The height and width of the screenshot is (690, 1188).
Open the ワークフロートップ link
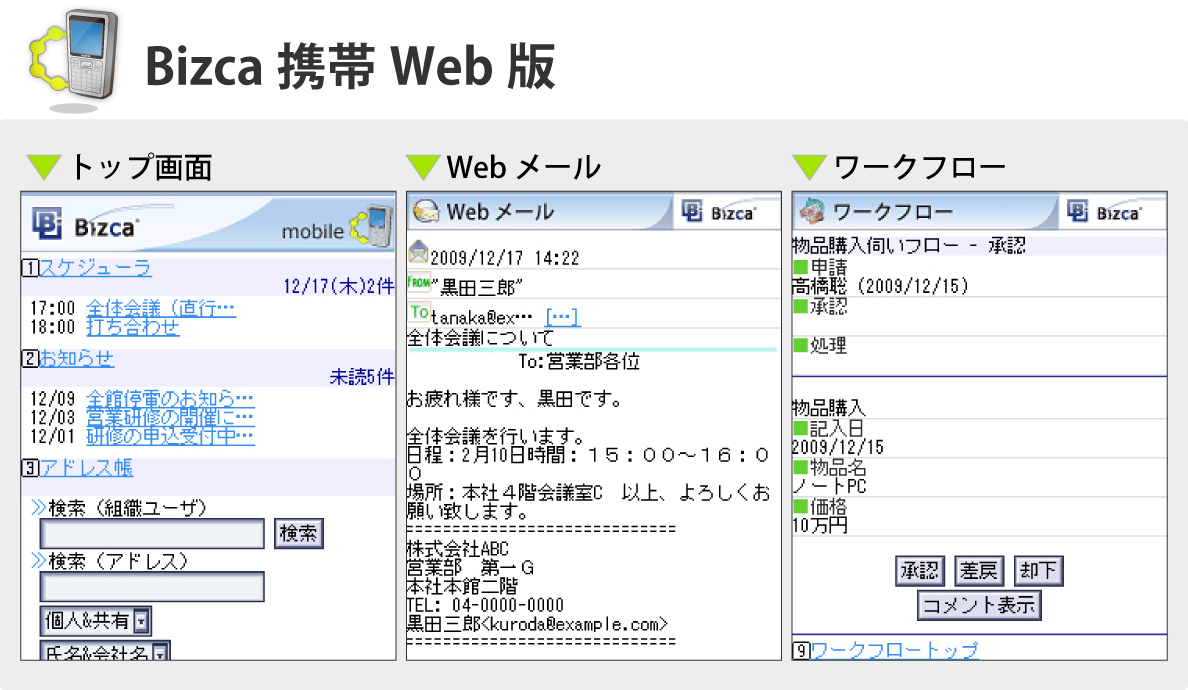tap(894, 650)
